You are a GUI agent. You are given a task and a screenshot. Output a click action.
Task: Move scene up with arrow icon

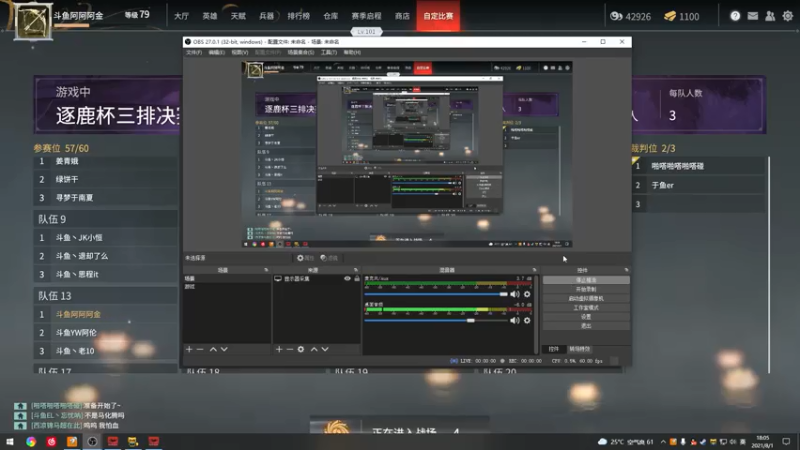(x=213, y=349)
